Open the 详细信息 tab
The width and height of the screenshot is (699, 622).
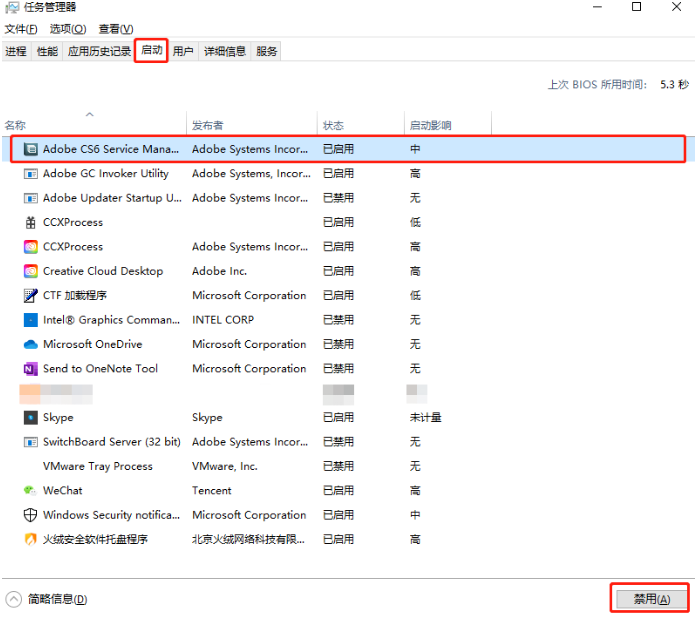point(225,51)
